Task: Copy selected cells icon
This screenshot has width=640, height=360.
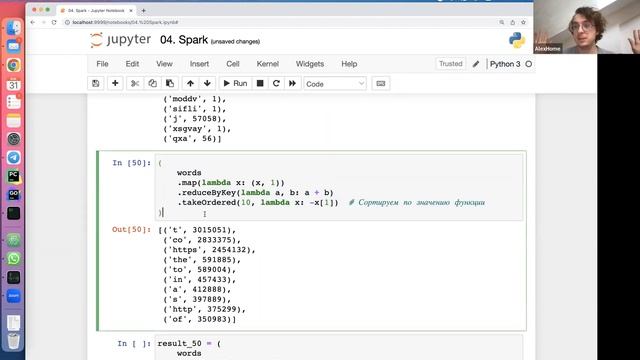Action: click(152, 83)
